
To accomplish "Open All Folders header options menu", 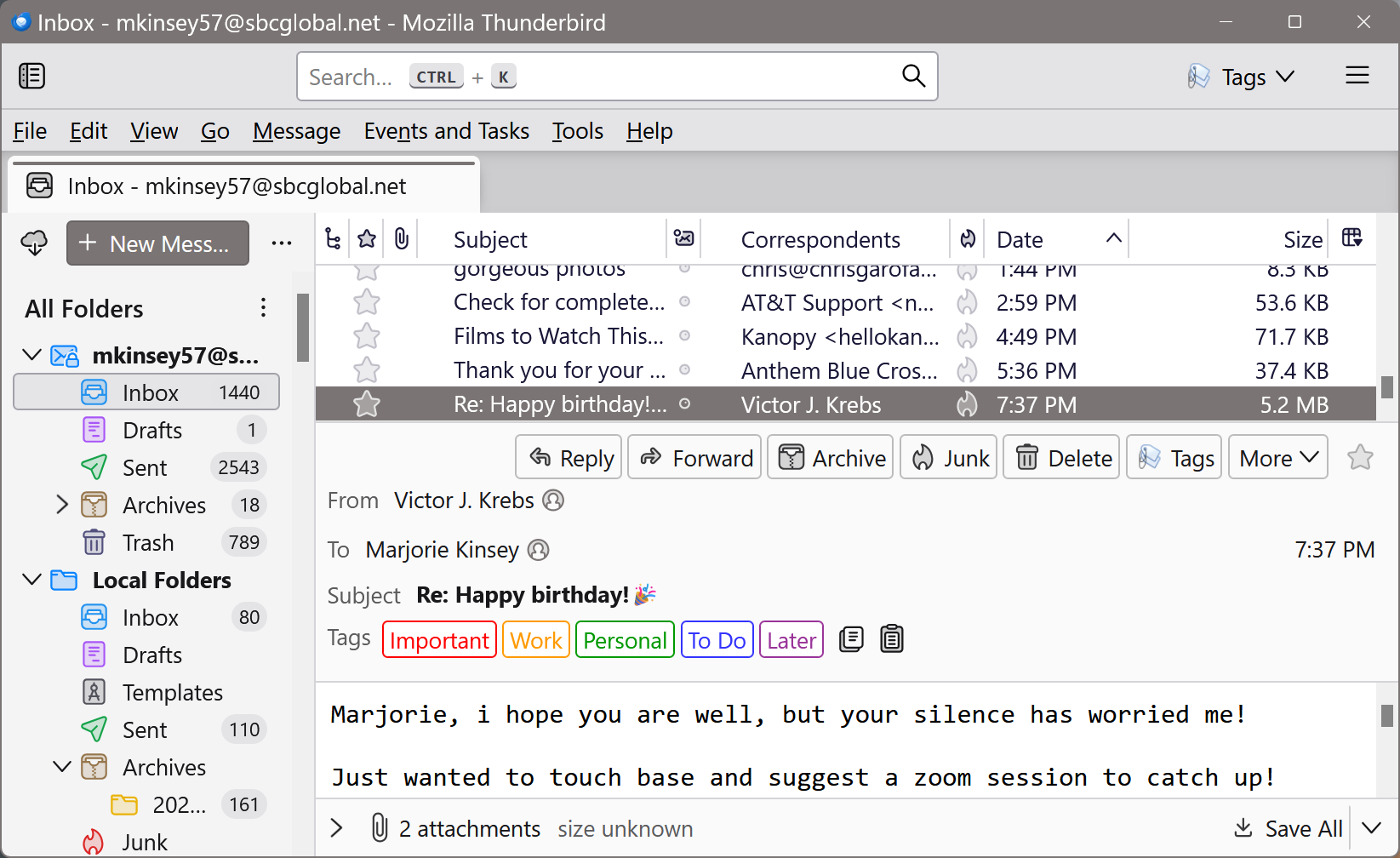I will (x=264, y=307).
